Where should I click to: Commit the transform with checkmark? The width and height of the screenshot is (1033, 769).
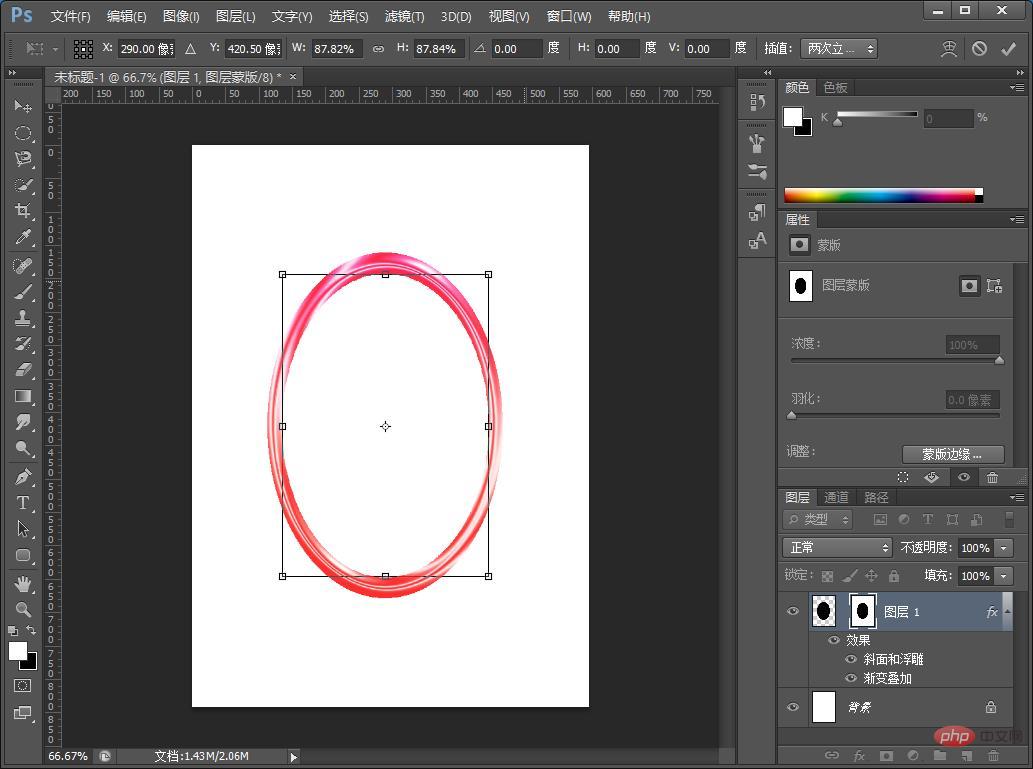pos(1009,48)
